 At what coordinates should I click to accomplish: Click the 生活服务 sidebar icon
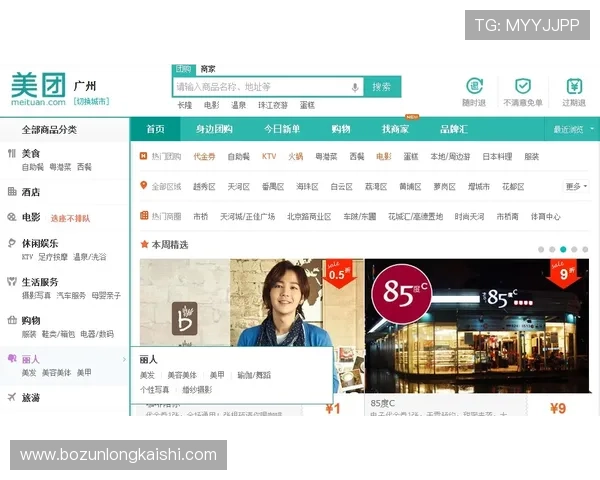pos(12,282)
